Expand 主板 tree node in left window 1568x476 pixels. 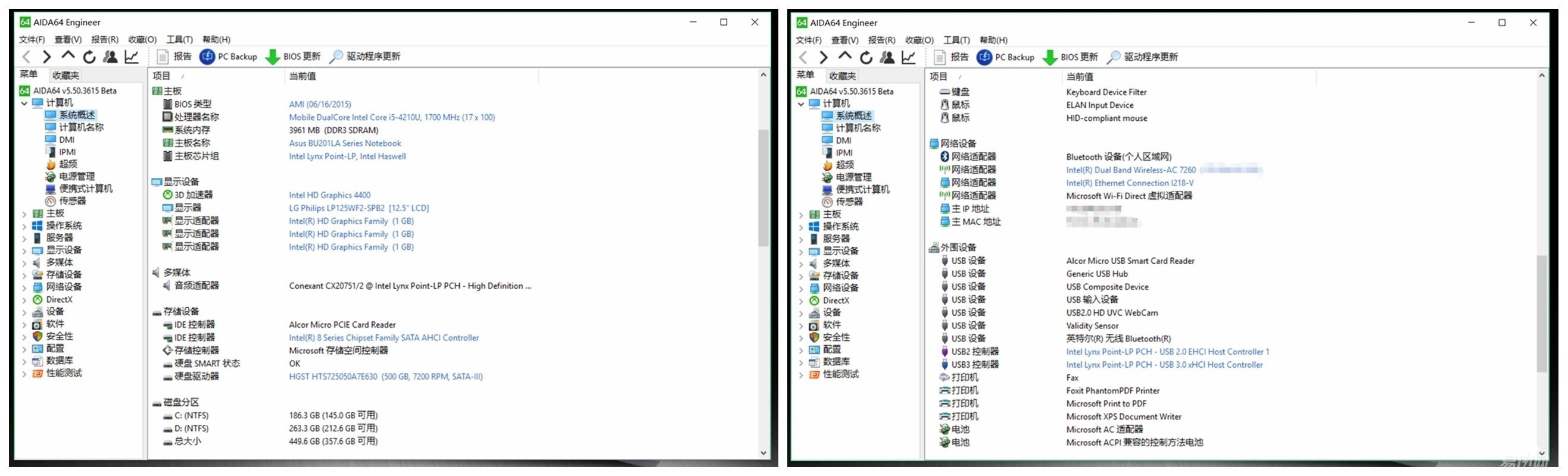tap(24, 214)
